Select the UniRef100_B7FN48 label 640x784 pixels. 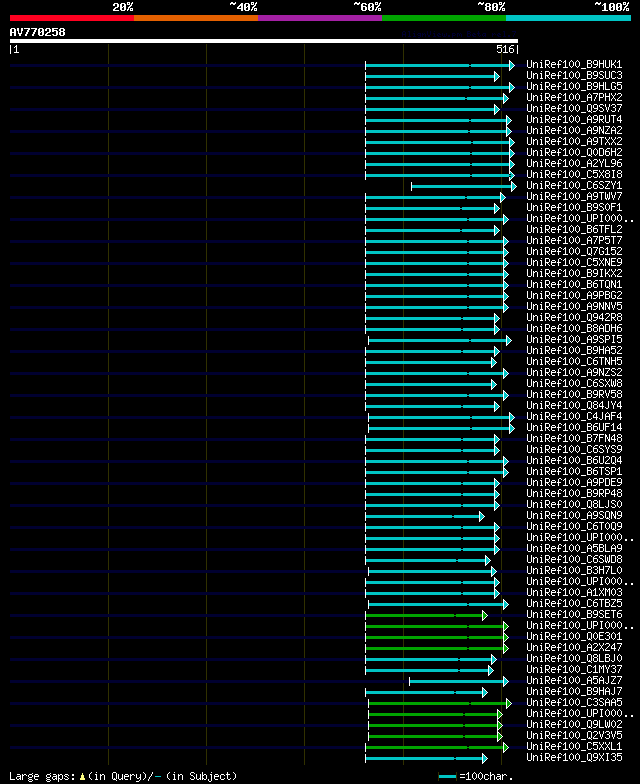(574, 438)
